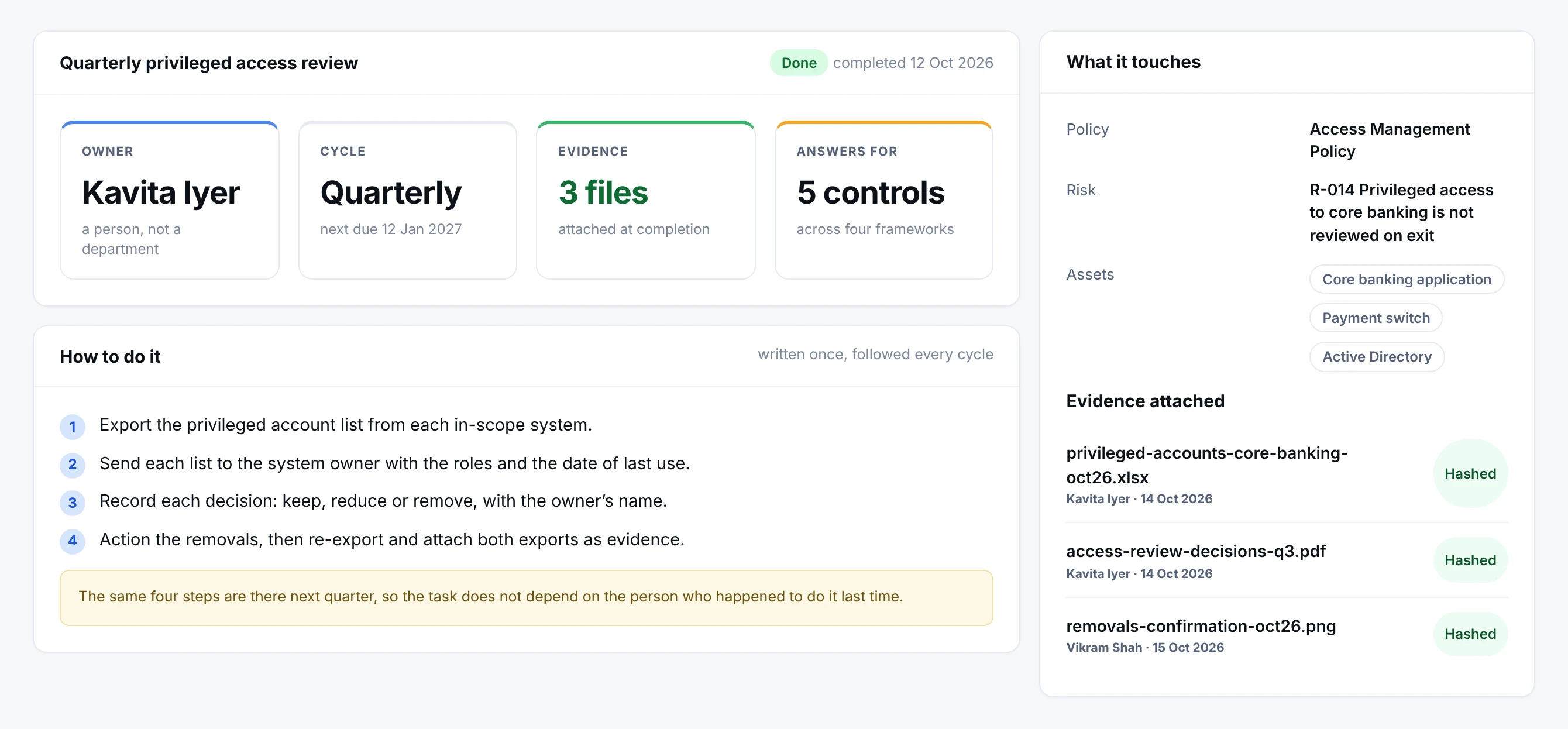This screenshot has height=729, width=1568.
Task: Open the Answers For card, 5 controls
Action: [x=884, y=200]
